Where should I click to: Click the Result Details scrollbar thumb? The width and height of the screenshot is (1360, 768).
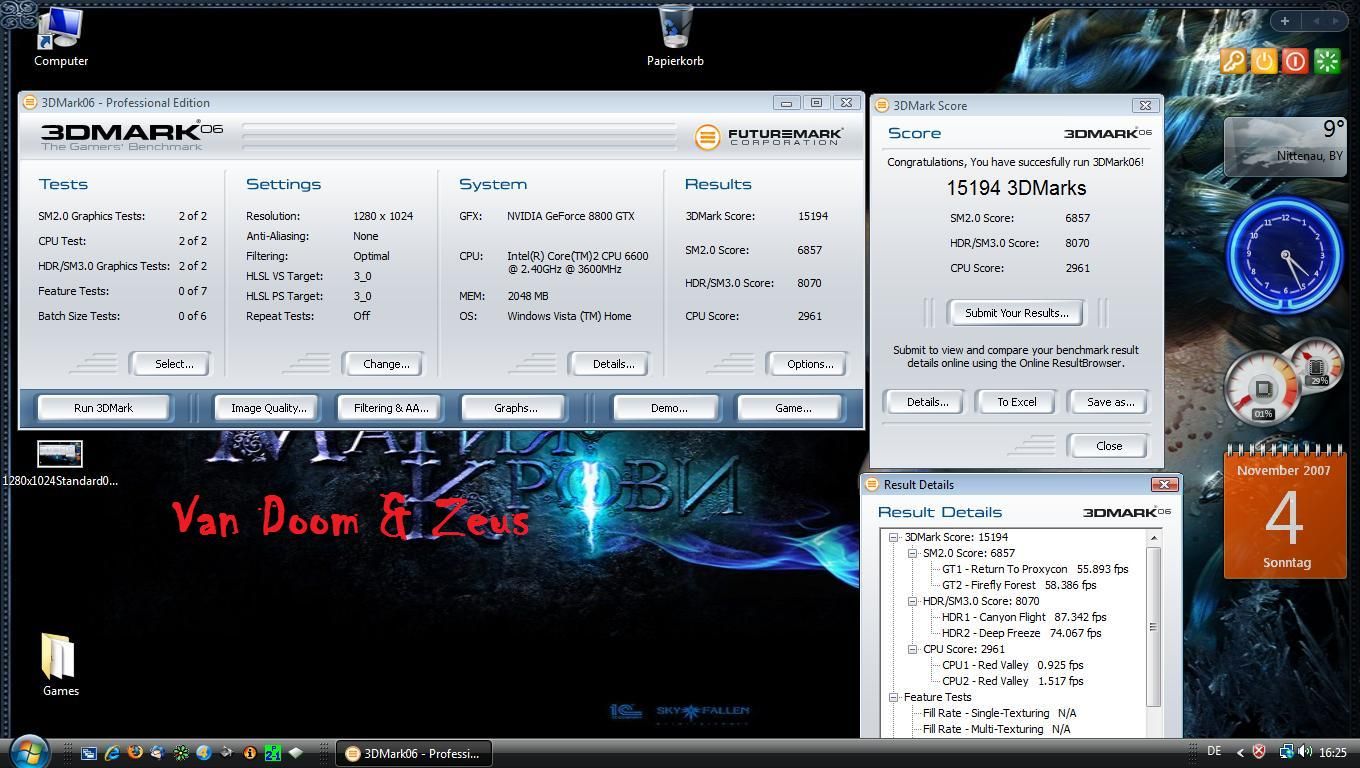(1153, 627)
